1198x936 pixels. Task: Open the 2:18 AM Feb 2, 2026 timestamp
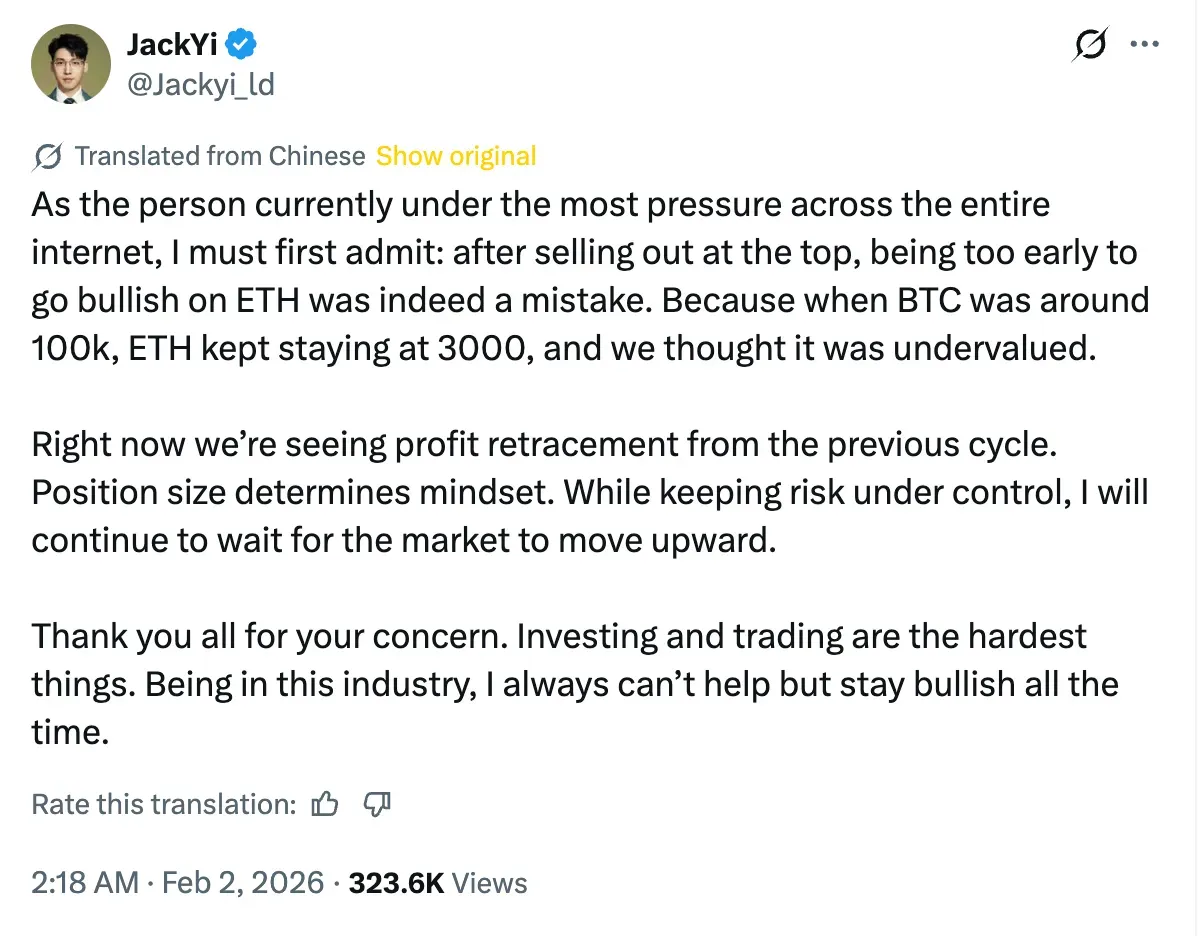pos(178,882)
